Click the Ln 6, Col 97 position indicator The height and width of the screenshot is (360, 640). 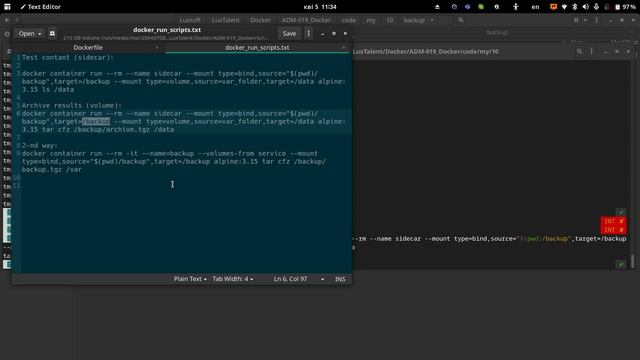290,279
